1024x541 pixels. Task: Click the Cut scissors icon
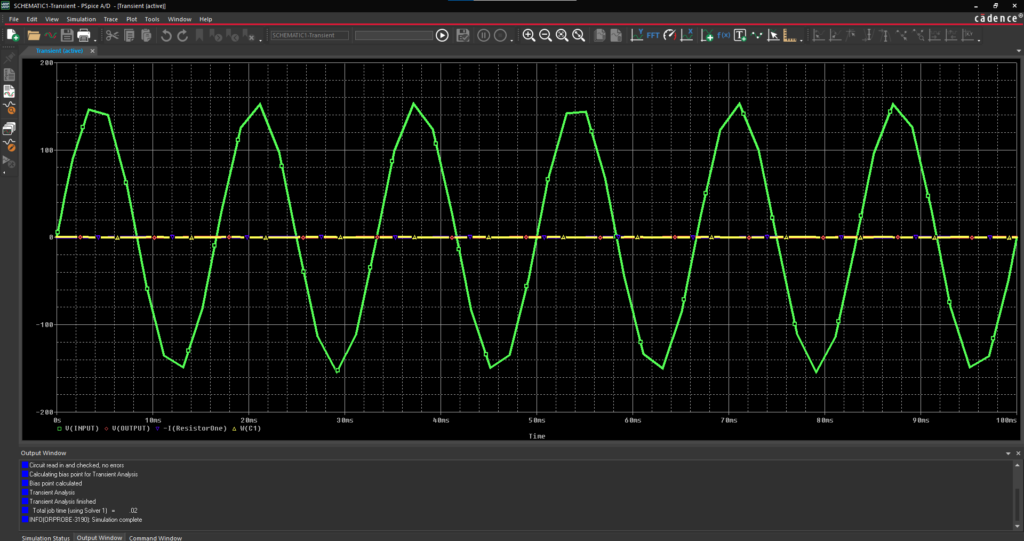coord(112,35)
